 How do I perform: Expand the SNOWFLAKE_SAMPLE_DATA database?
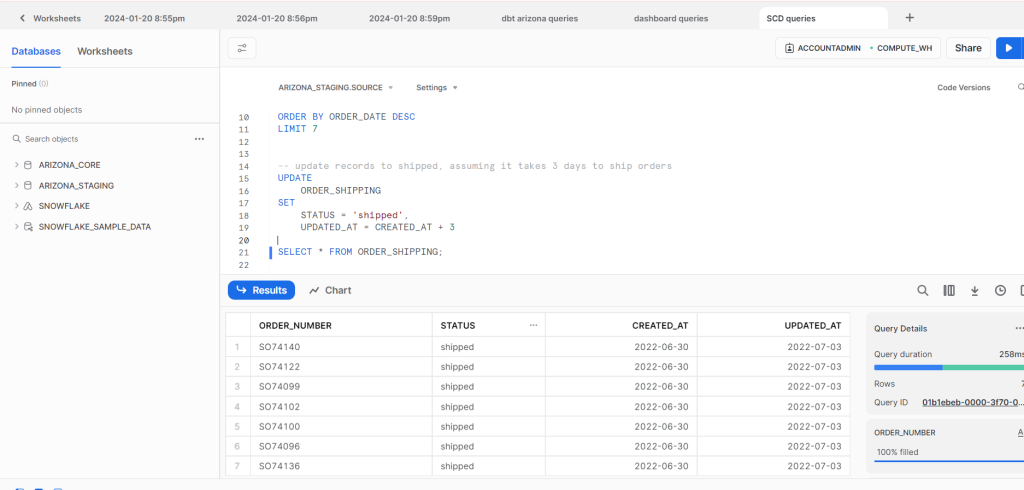[16, 227]
